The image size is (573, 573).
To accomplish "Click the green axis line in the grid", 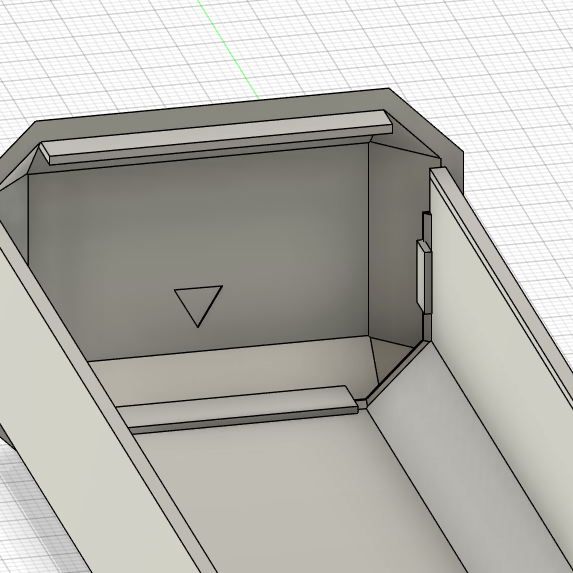I will coord(228,49).
